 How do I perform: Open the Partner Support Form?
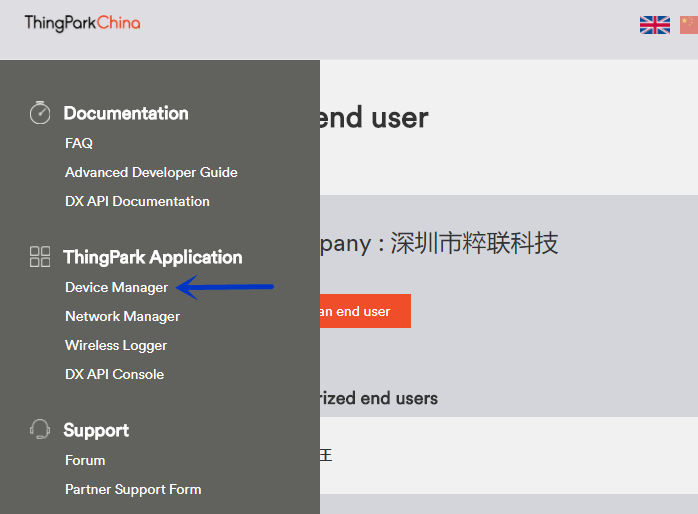click(x=133, y=490)
